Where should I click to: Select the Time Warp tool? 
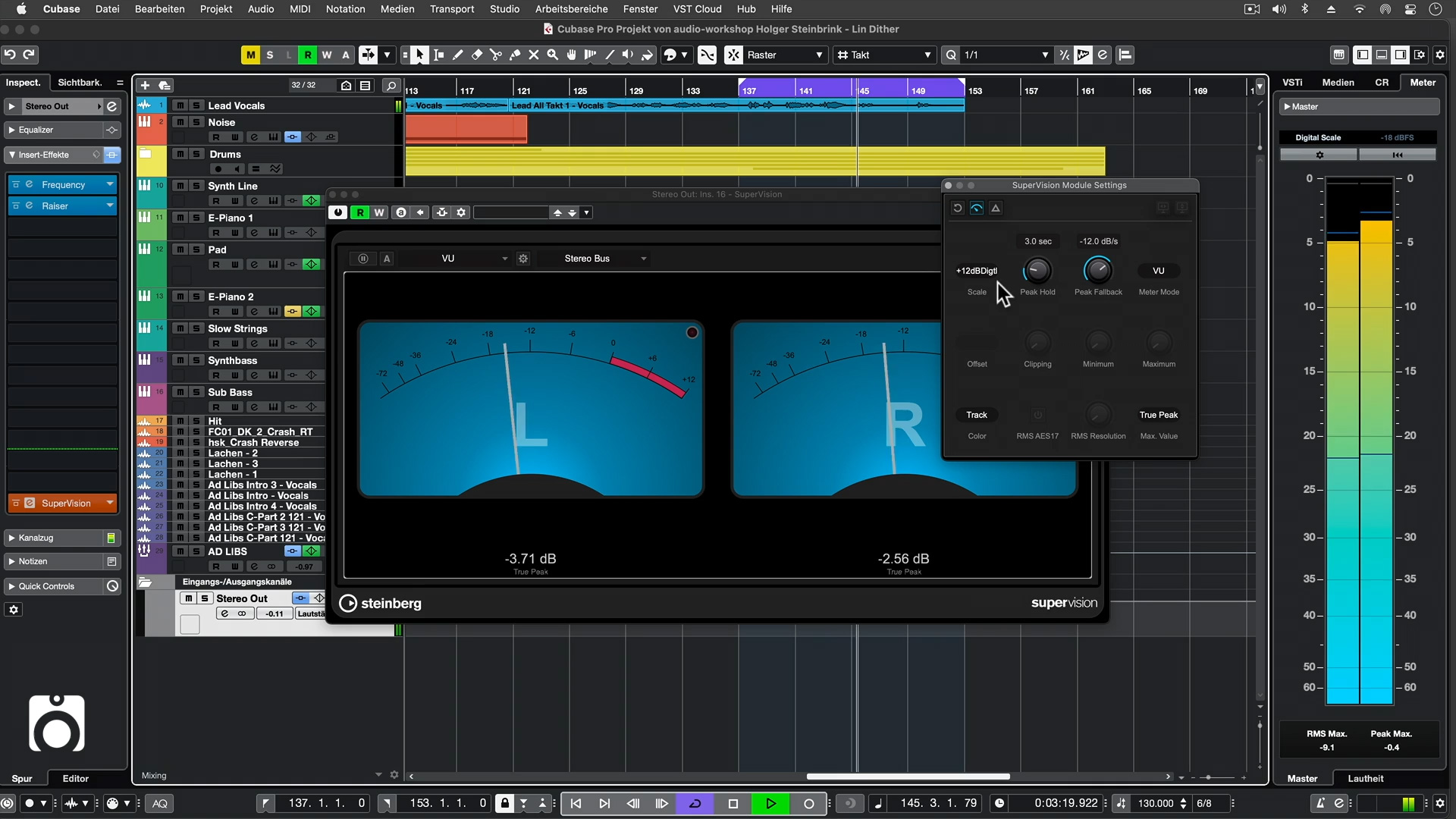pos(591,55)
